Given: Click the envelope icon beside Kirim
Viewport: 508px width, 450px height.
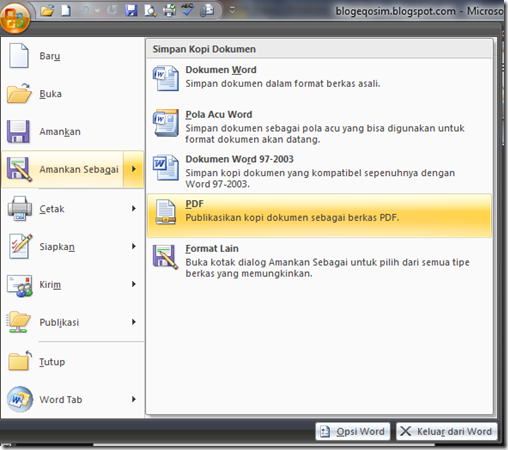Looking at the screenshot, I should click(x=20, y=285).
